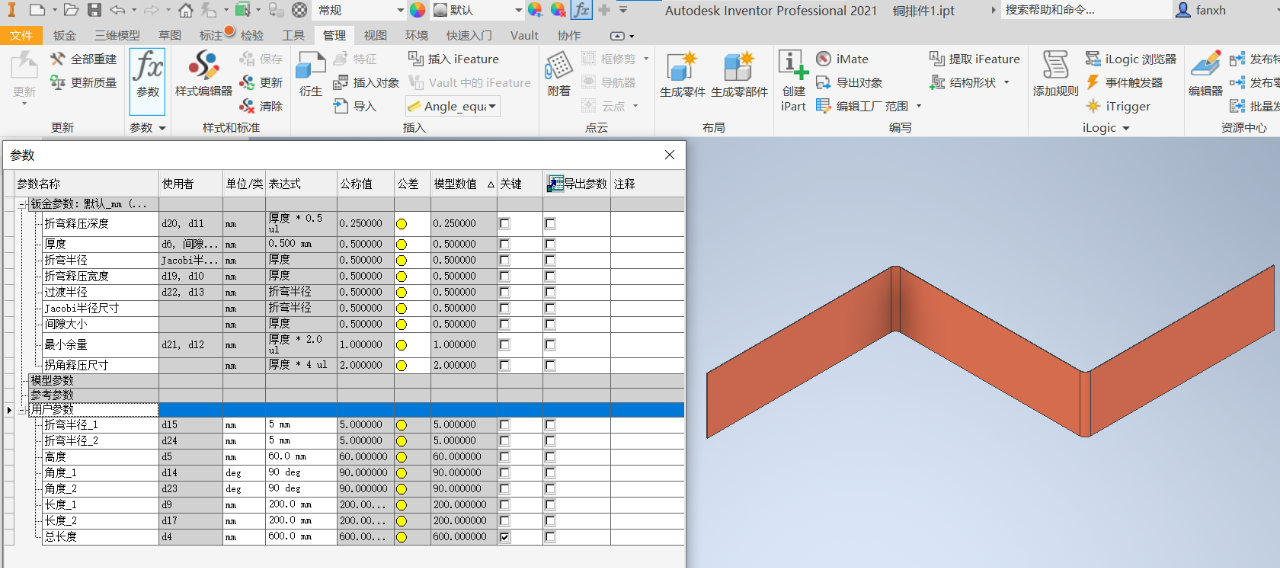Click 添加规则 add rule tool
Viewport: 1280px width, 568px height.
tap(1056, 76)
